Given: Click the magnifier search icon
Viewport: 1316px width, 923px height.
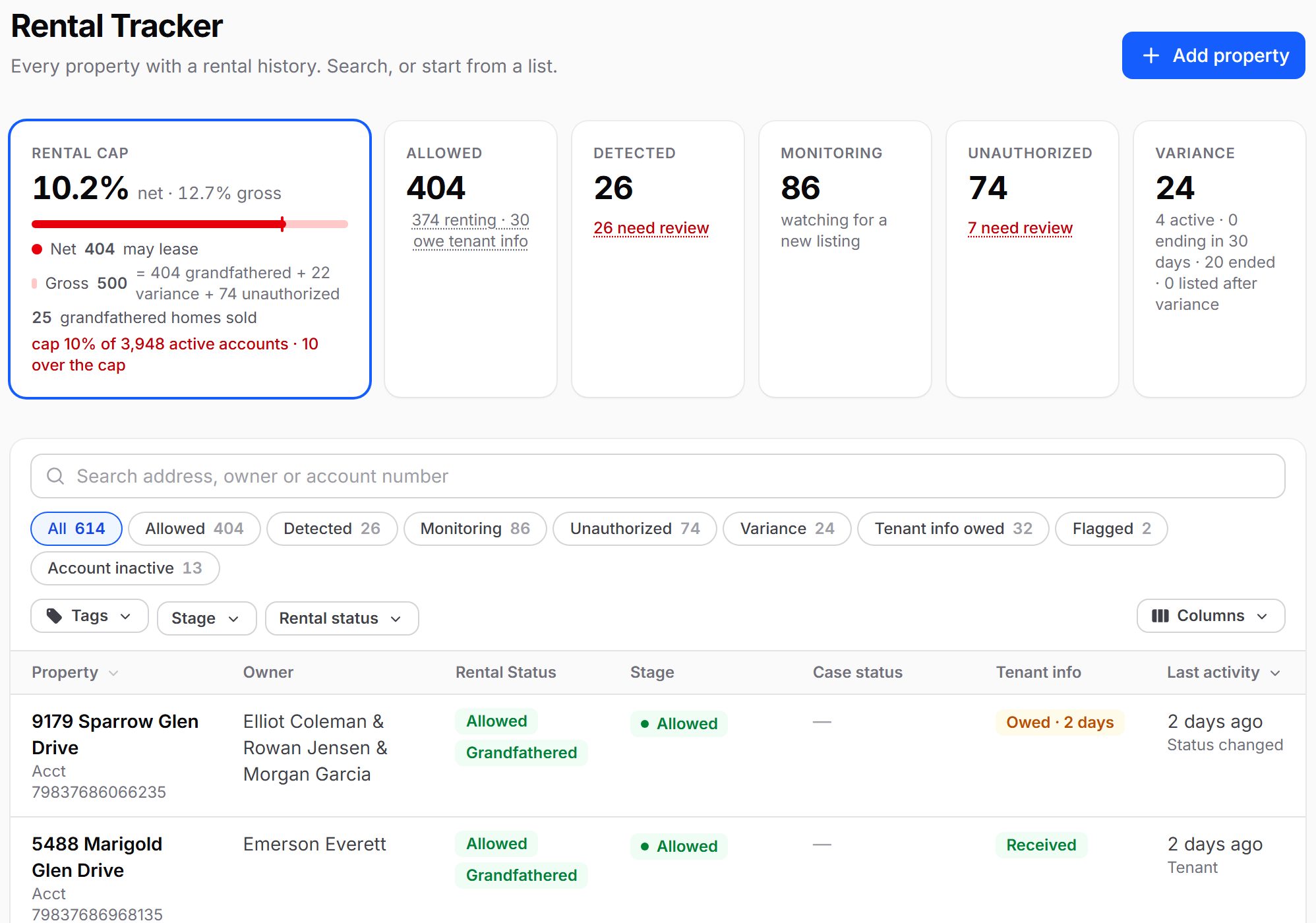Looking at the screenshot, I should coord(55,476).
